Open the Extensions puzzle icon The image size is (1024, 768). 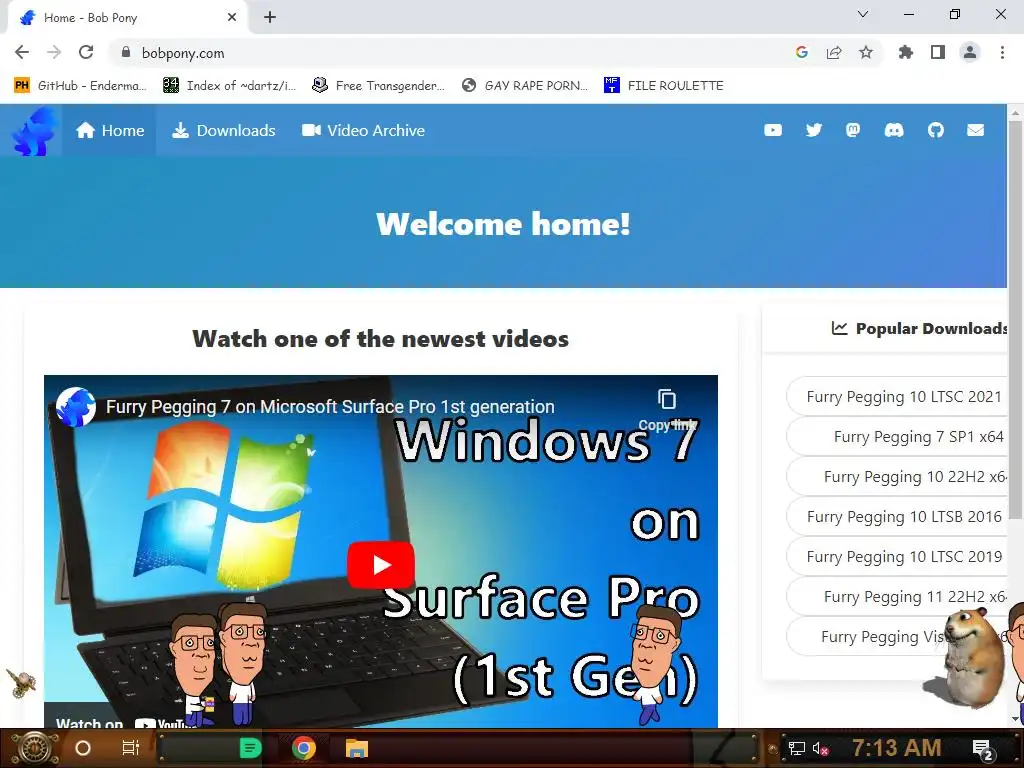click(906, 52)
